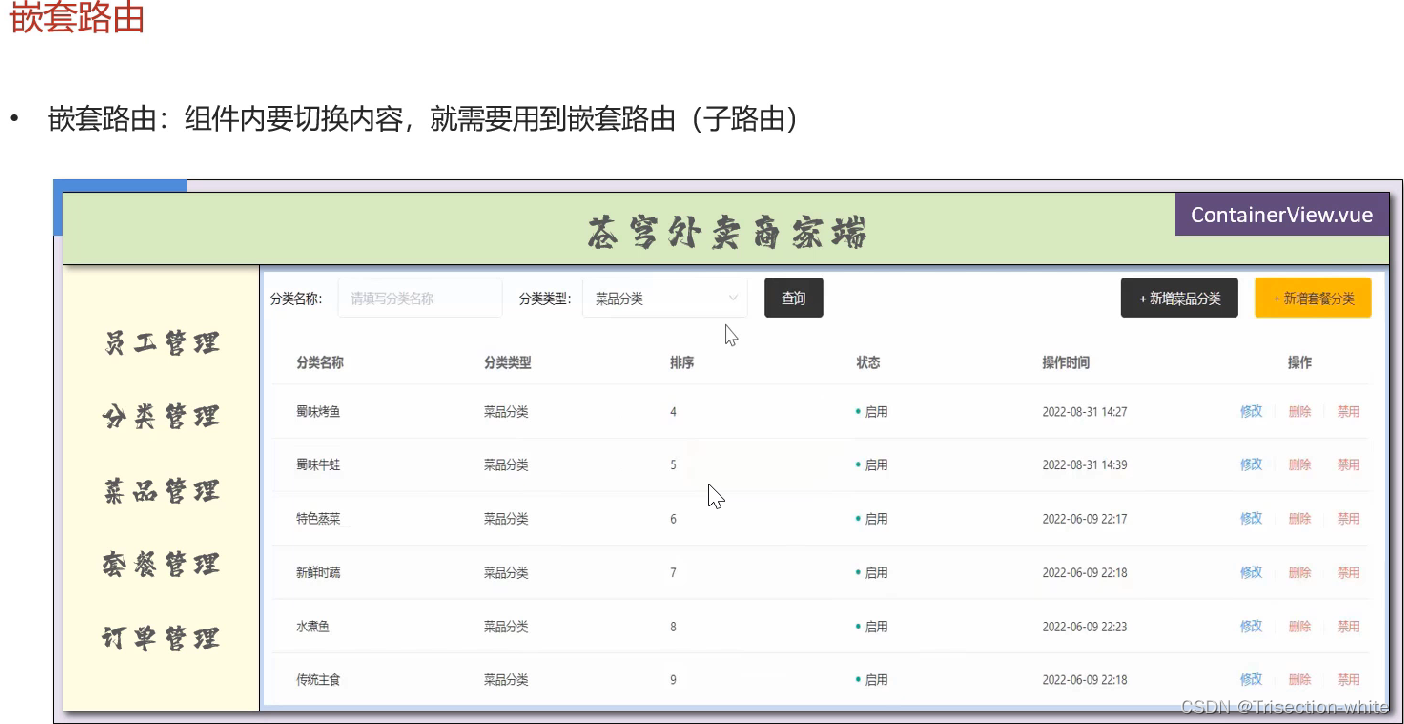Click 修改 for 蜀味牛蛙
Image resolution: width=1404 pixels, height=724 pixels.
(1251, 465)
